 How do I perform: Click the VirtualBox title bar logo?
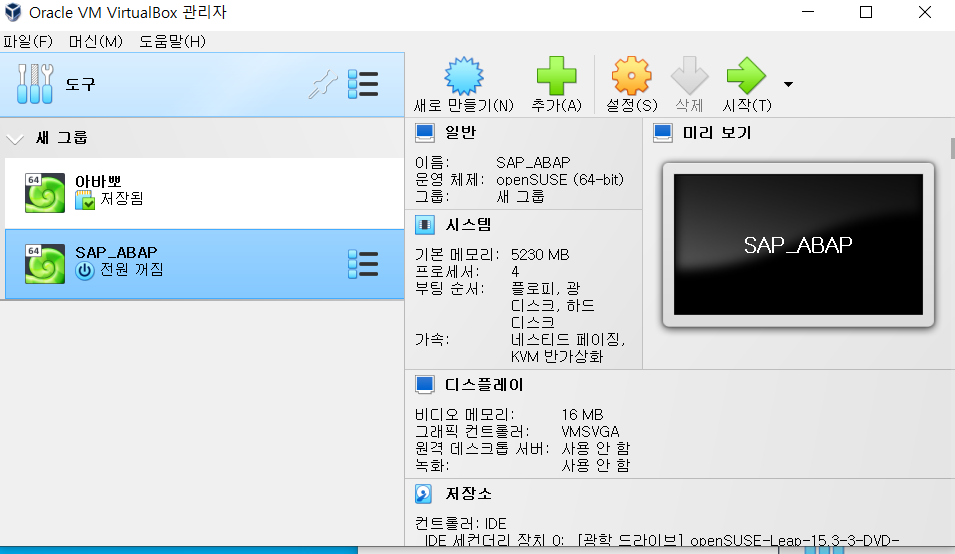pyautogui.click(x=13, y=12)
